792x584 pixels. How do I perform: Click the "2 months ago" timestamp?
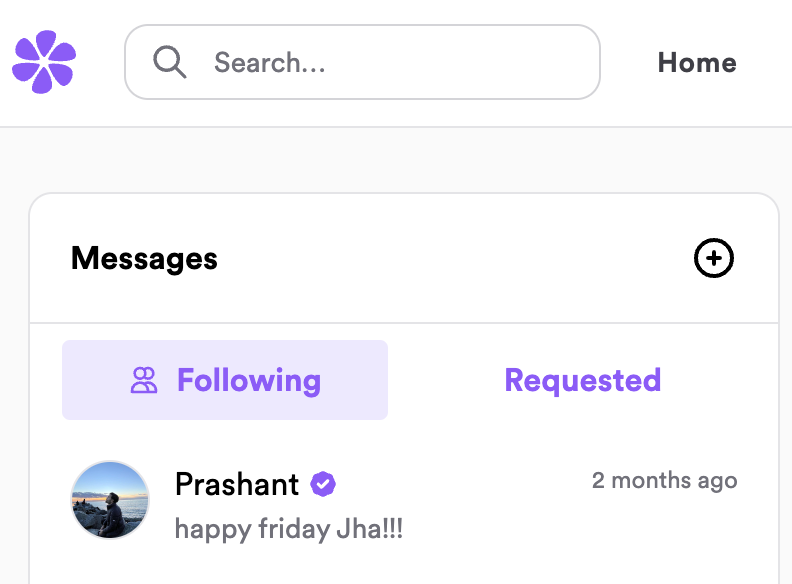click(x=664, y=480)
